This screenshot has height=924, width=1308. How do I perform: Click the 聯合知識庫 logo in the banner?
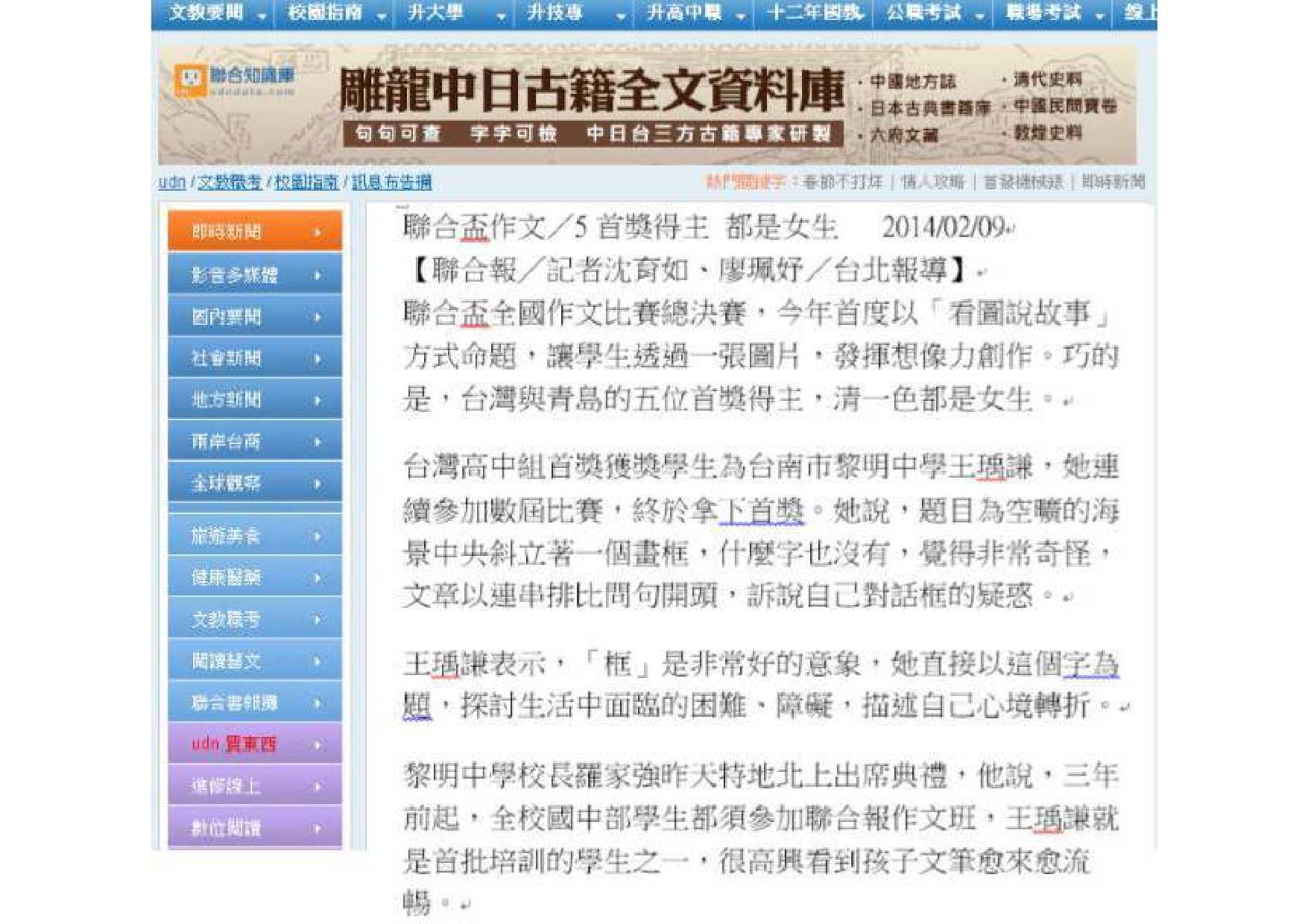tap(234, 80)
